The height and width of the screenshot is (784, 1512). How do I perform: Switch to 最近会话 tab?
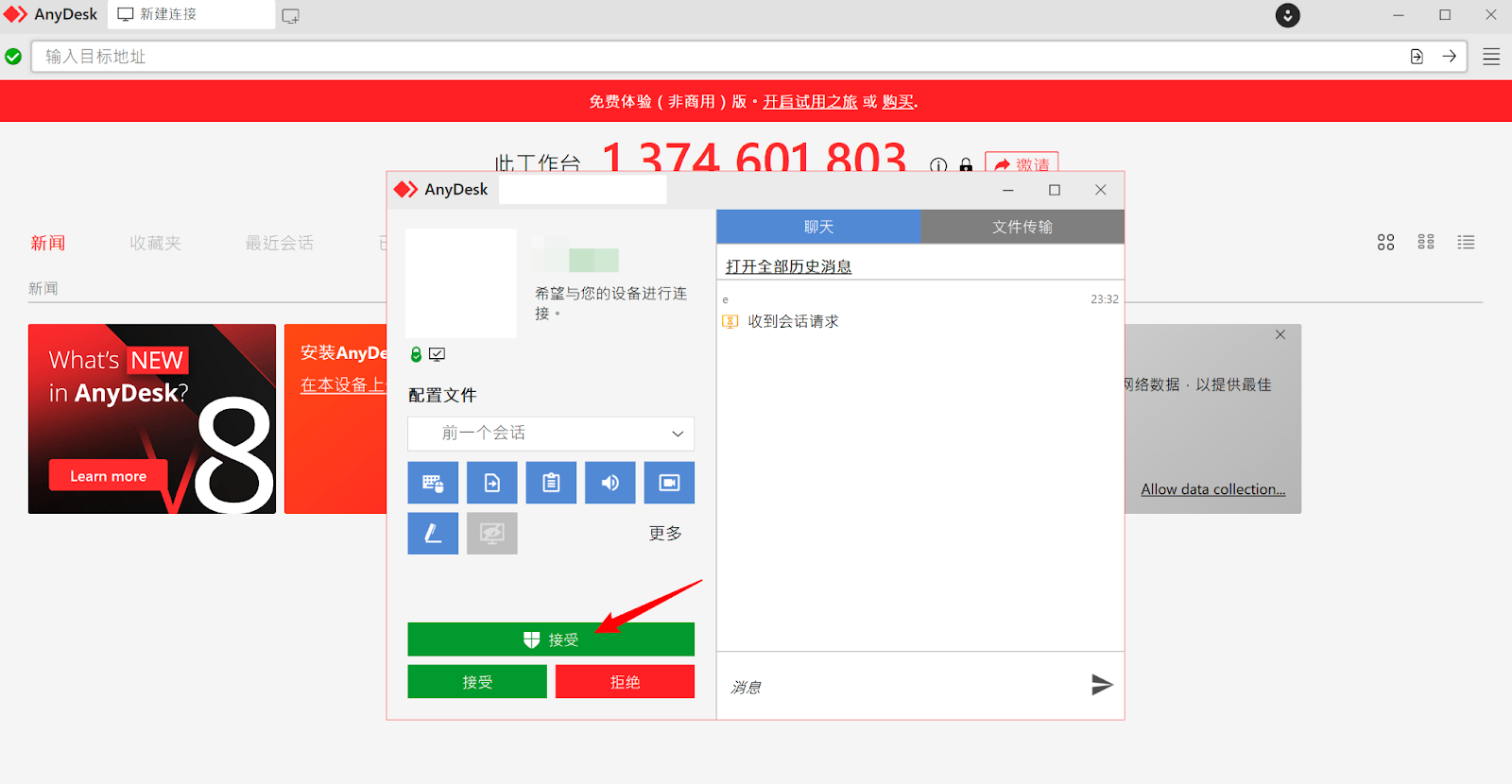point(280,244)
